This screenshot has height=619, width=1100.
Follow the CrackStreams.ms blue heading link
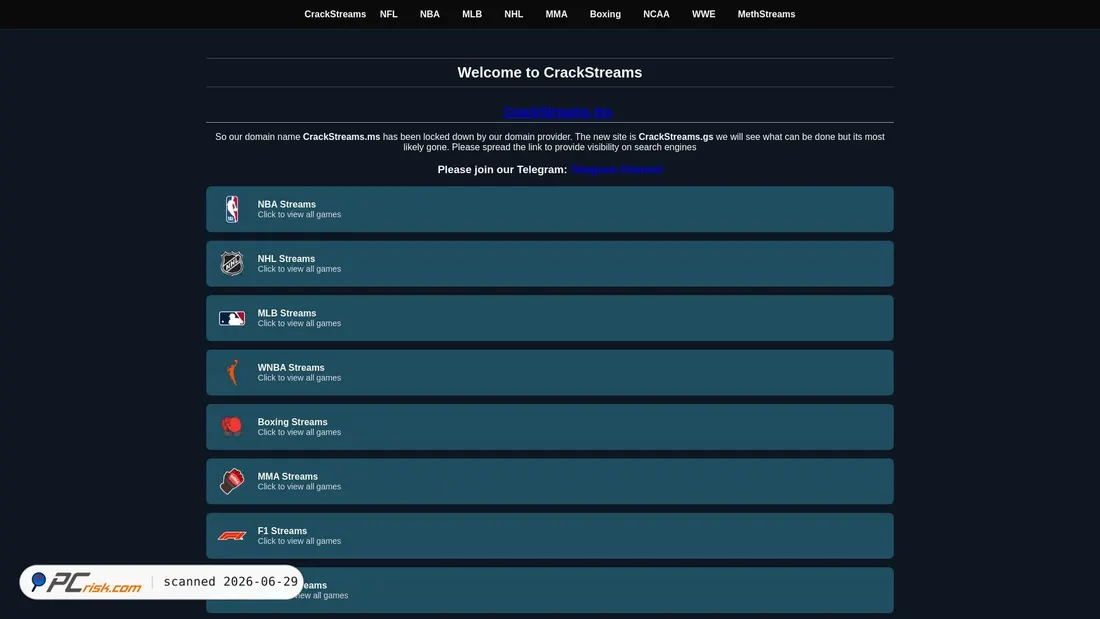coord(558,112)
